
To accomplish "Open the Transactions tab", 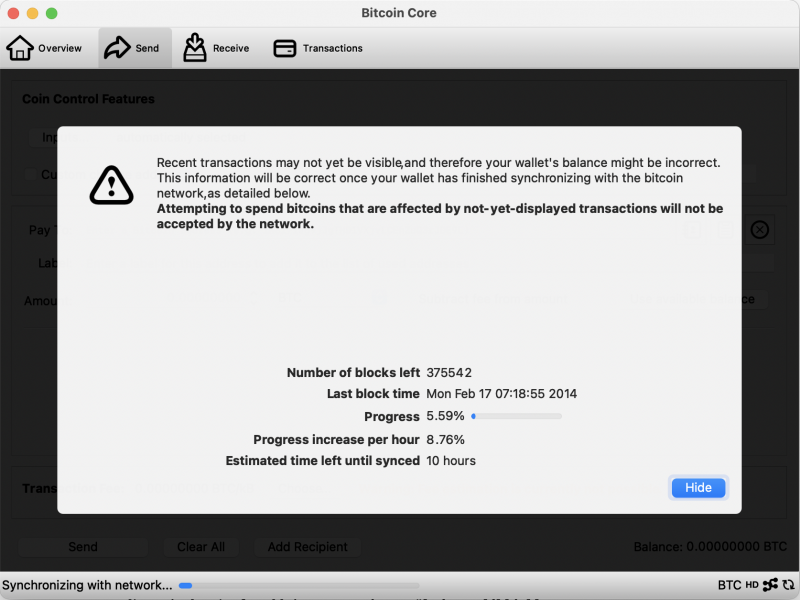I will coord(318,48).
